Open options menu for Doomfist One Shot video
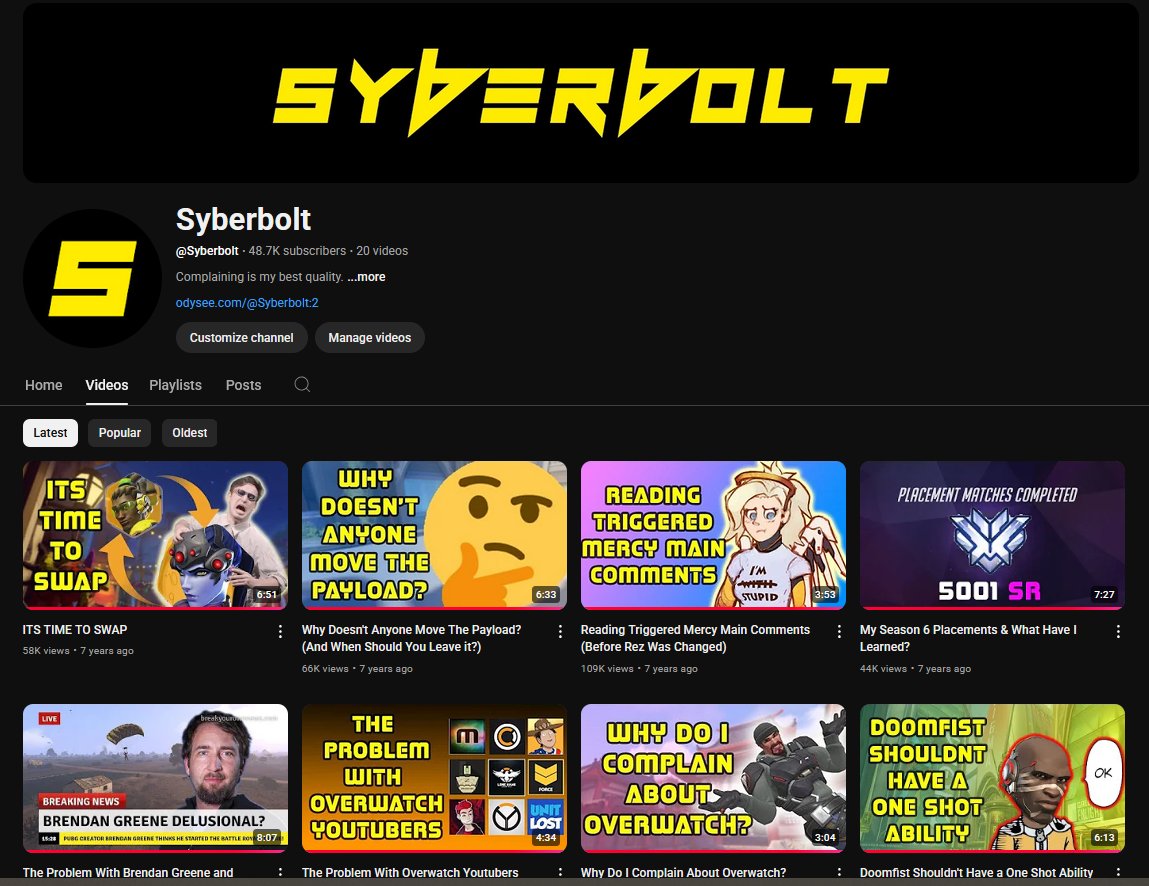This screenshot has width=1149, height=886. point(1118,873)
